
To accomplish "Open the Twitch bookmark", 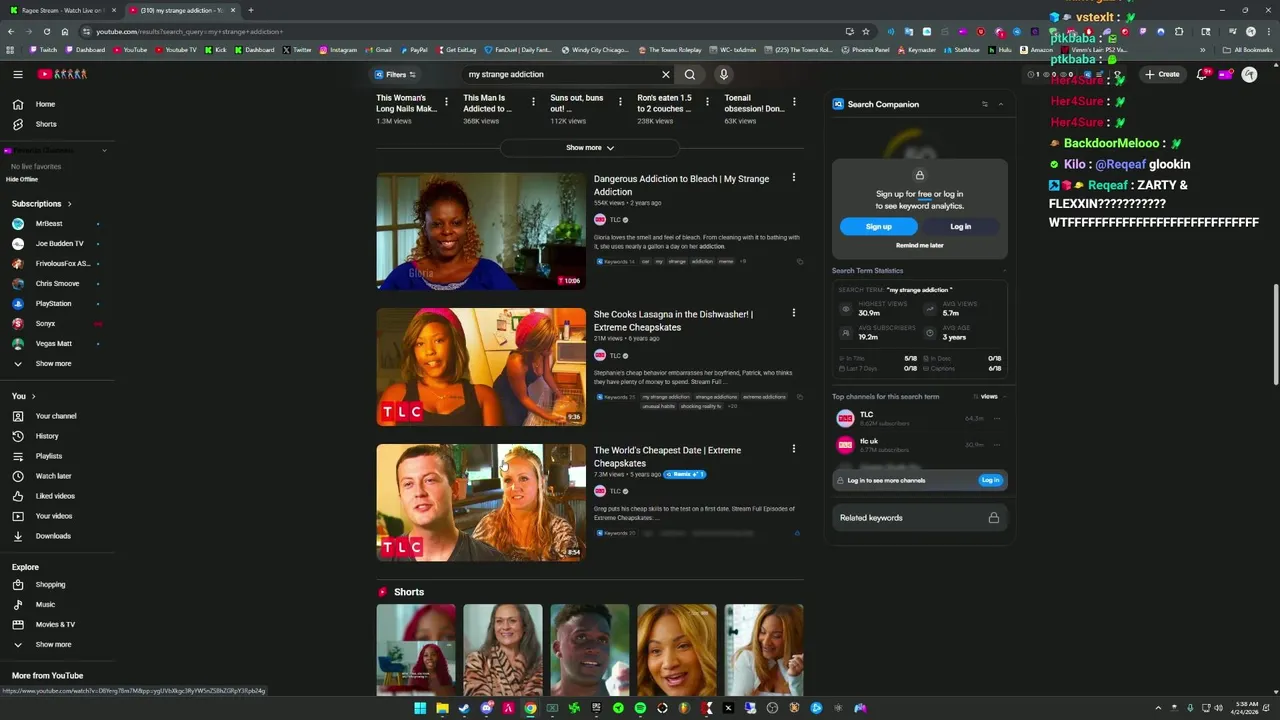I will 44,49.
